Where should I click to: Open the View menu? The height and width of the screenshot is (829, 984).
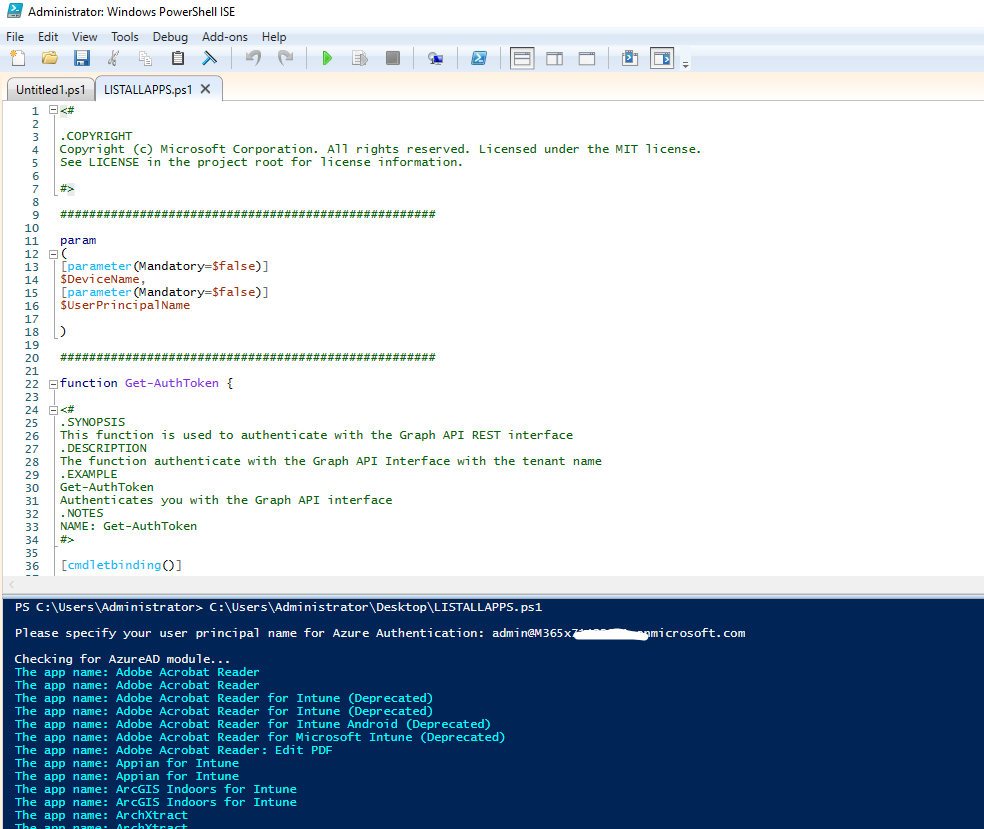[x=84, y=37]
